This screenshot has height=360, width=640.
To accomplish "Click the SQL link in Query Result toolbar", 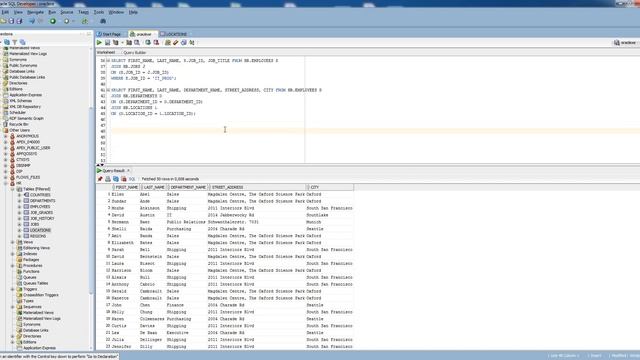I will click(x=132, y=179).
